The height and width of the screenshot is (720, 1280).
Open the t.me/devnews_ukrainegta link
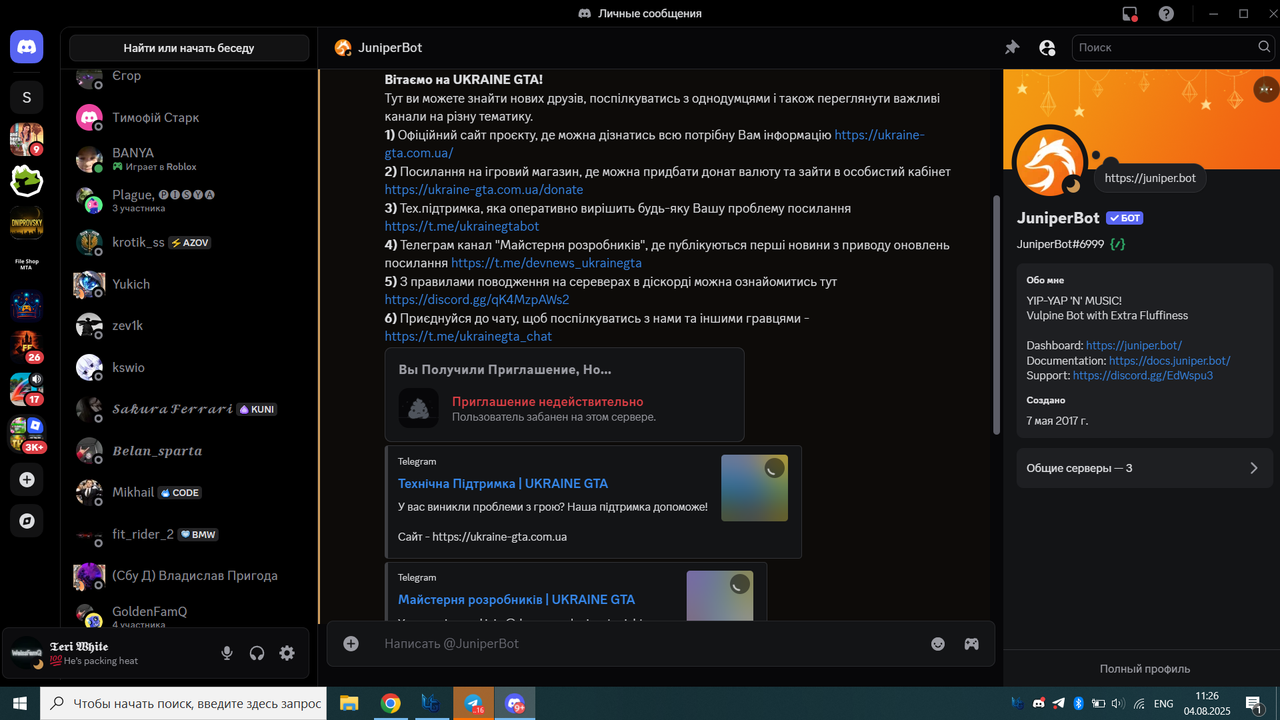tap(546, 263)
